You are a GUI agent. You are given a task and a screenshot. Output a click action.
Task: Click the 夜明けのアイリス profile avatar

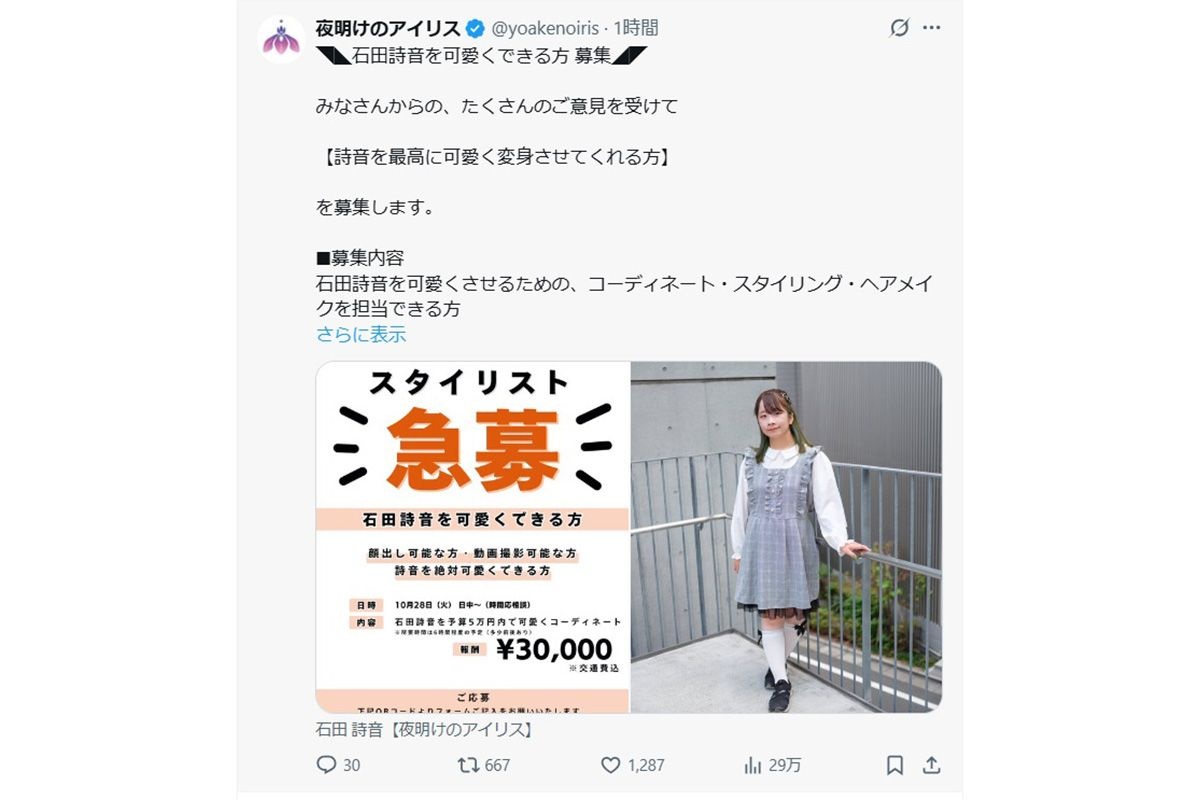point(281,41)
